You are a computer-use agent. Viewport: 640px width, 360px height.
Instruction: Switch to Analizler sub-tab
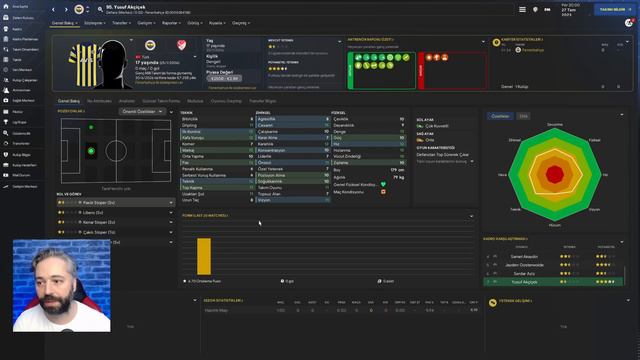[x=127, y=101]
